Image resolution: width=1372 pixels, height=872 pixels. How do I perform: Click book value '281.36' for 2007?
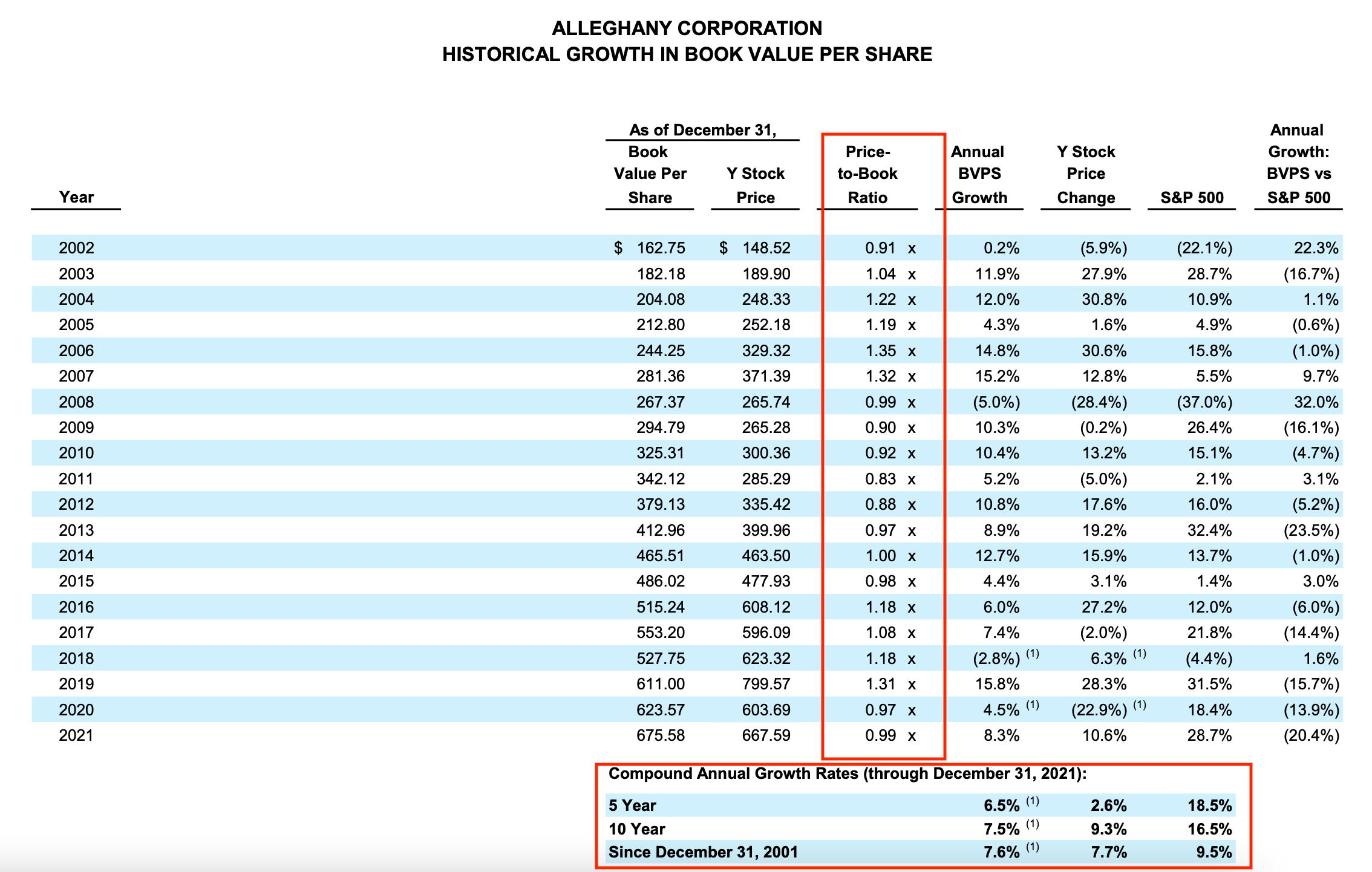click(x=661, y=376)
